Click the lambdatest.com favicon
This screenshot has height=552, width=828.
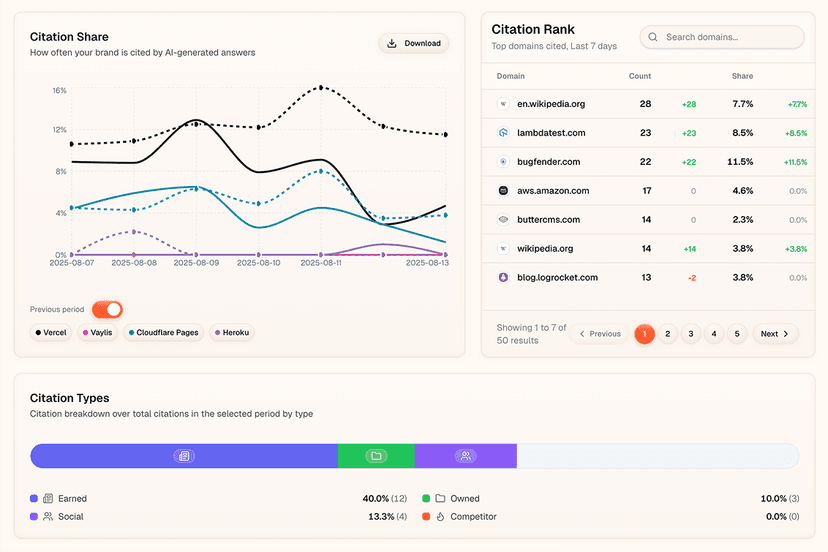(503, 133)
